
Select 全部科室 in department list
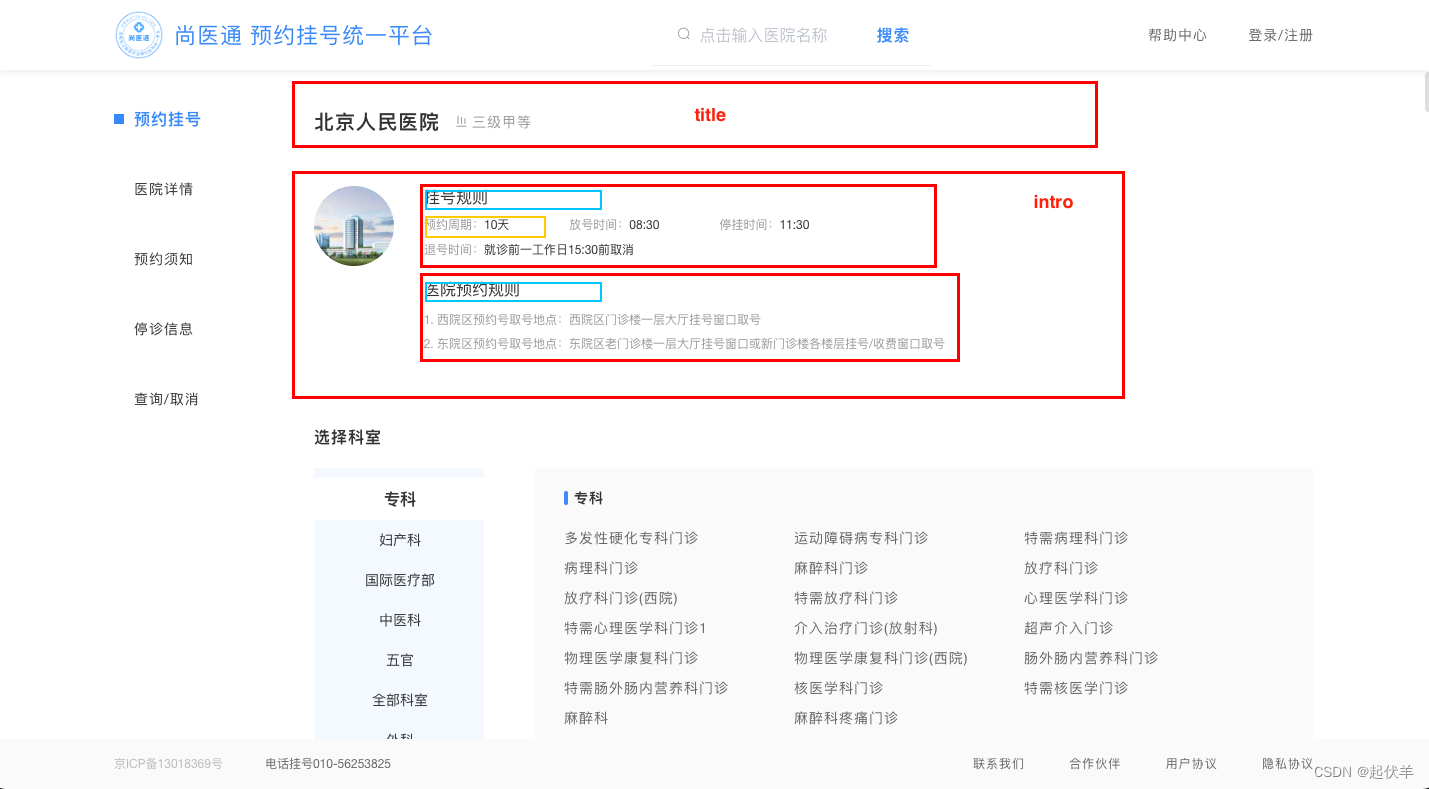[x=399, y=700]
